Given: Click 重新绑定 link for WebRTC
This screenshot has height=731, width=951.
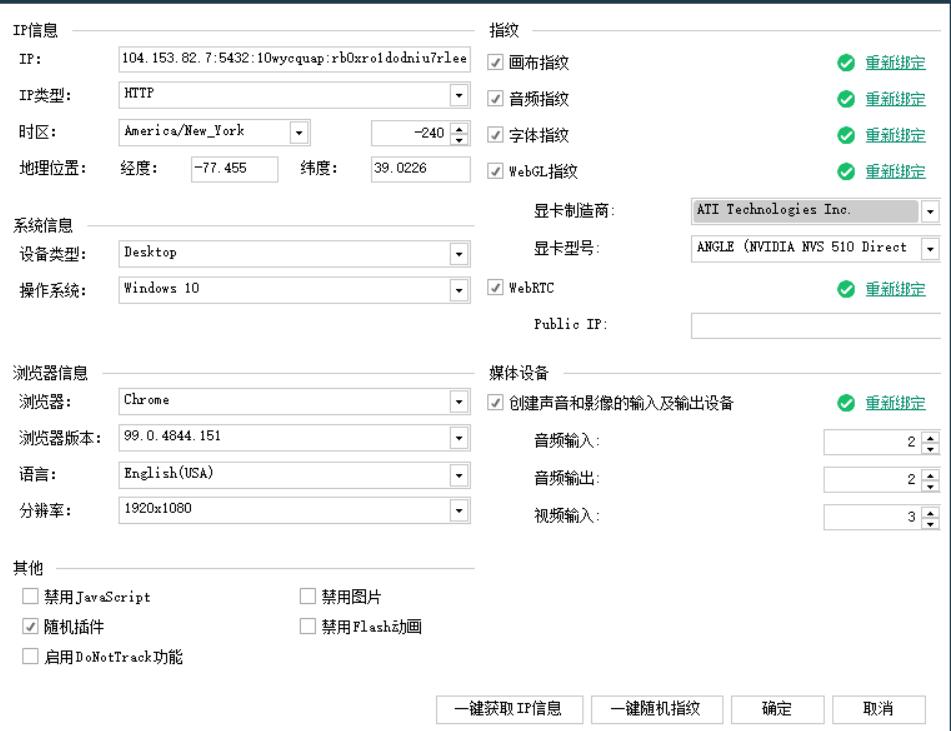Looking at the screenshot, I should [895, 289].
